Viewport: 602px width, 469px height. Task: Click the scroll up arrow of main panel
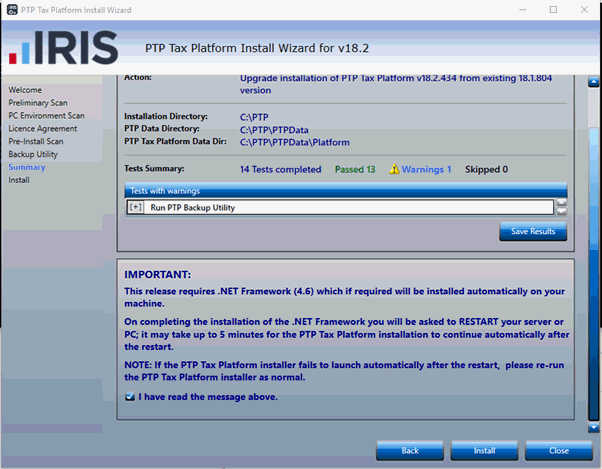594,82
